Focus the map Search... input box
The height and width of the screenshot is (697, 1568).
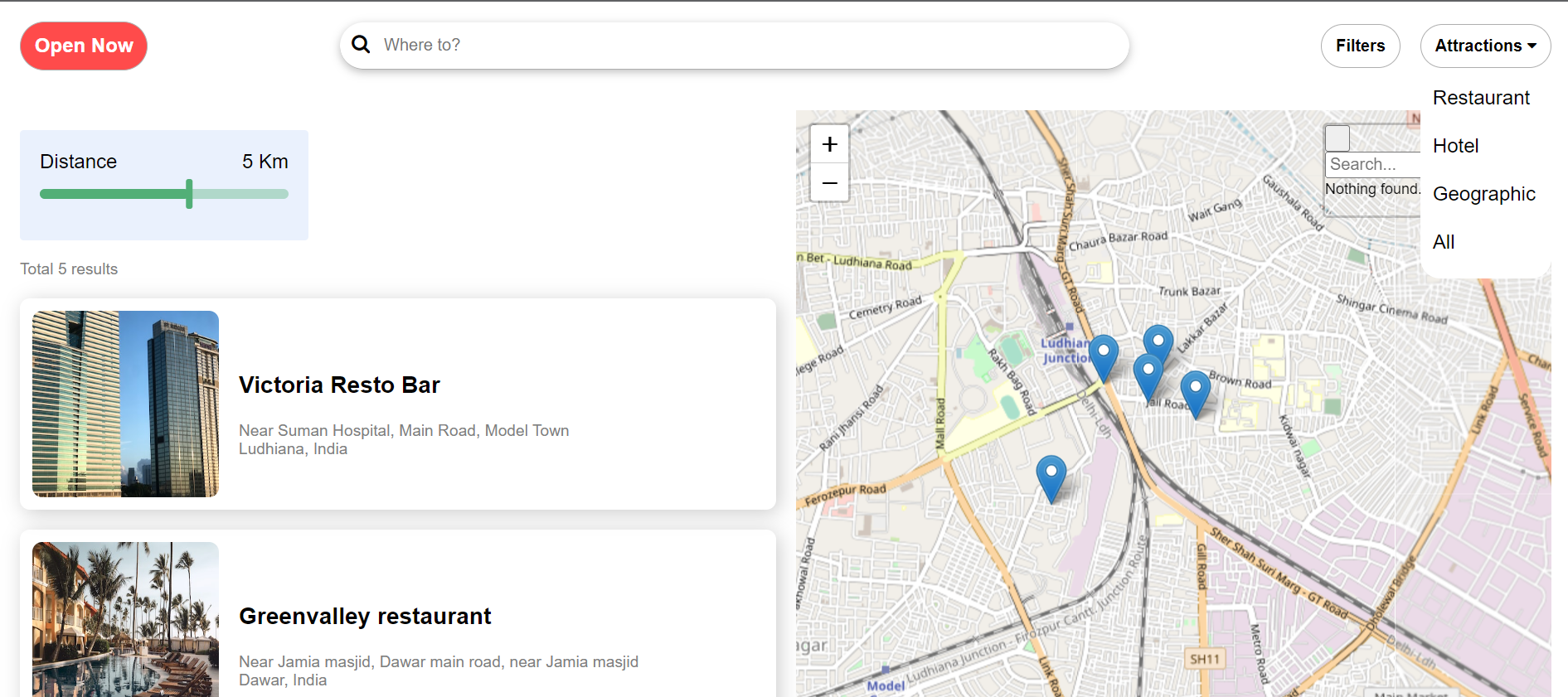click(x=1373, y=164)
